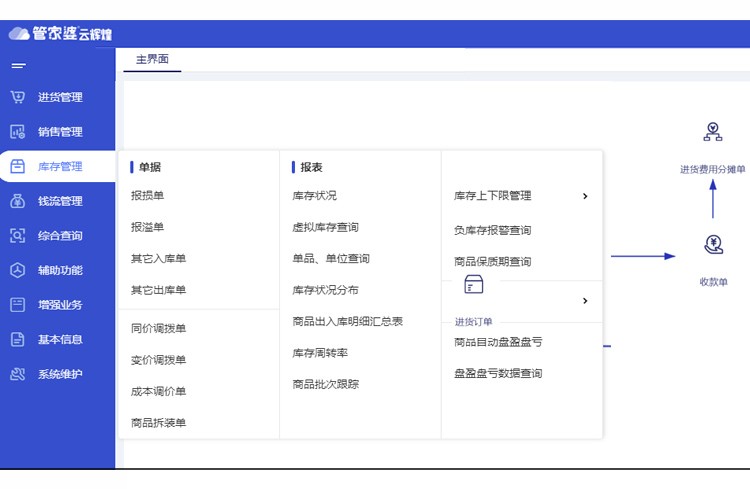The width and height of the screenshot is (750, 489).
Task: Expand the submenu arrow above 进货订单
Action: (585, 300)
